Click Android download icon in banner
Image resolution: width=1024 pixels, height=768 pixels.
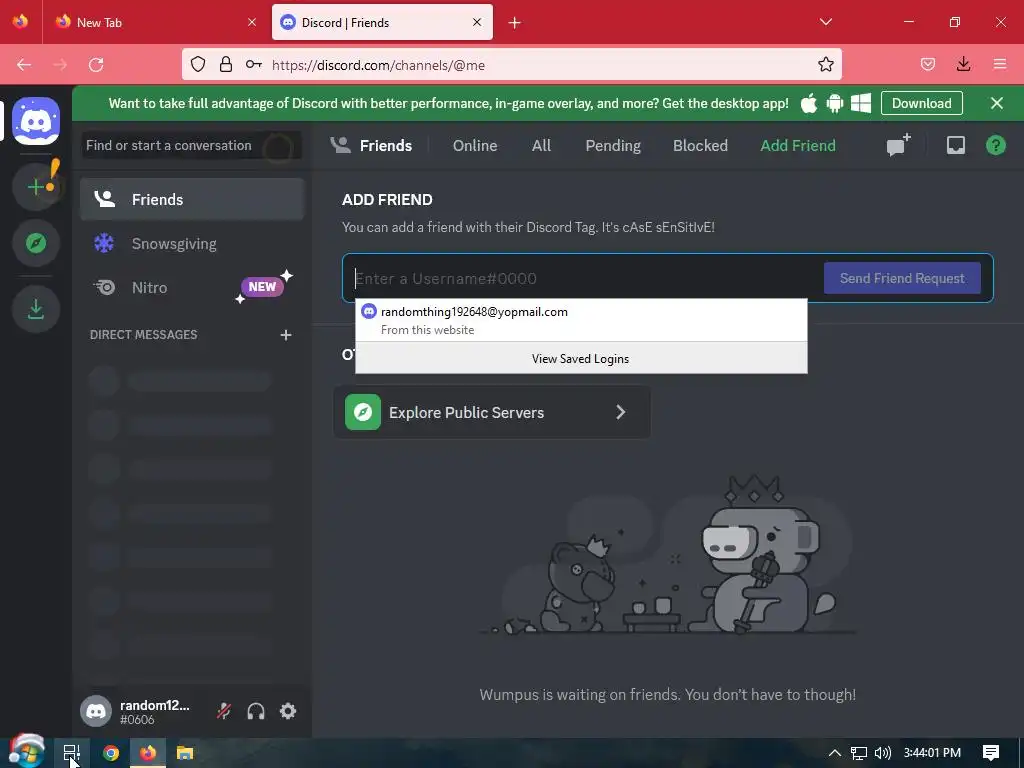pyautogui.click(x=835, y=103)
